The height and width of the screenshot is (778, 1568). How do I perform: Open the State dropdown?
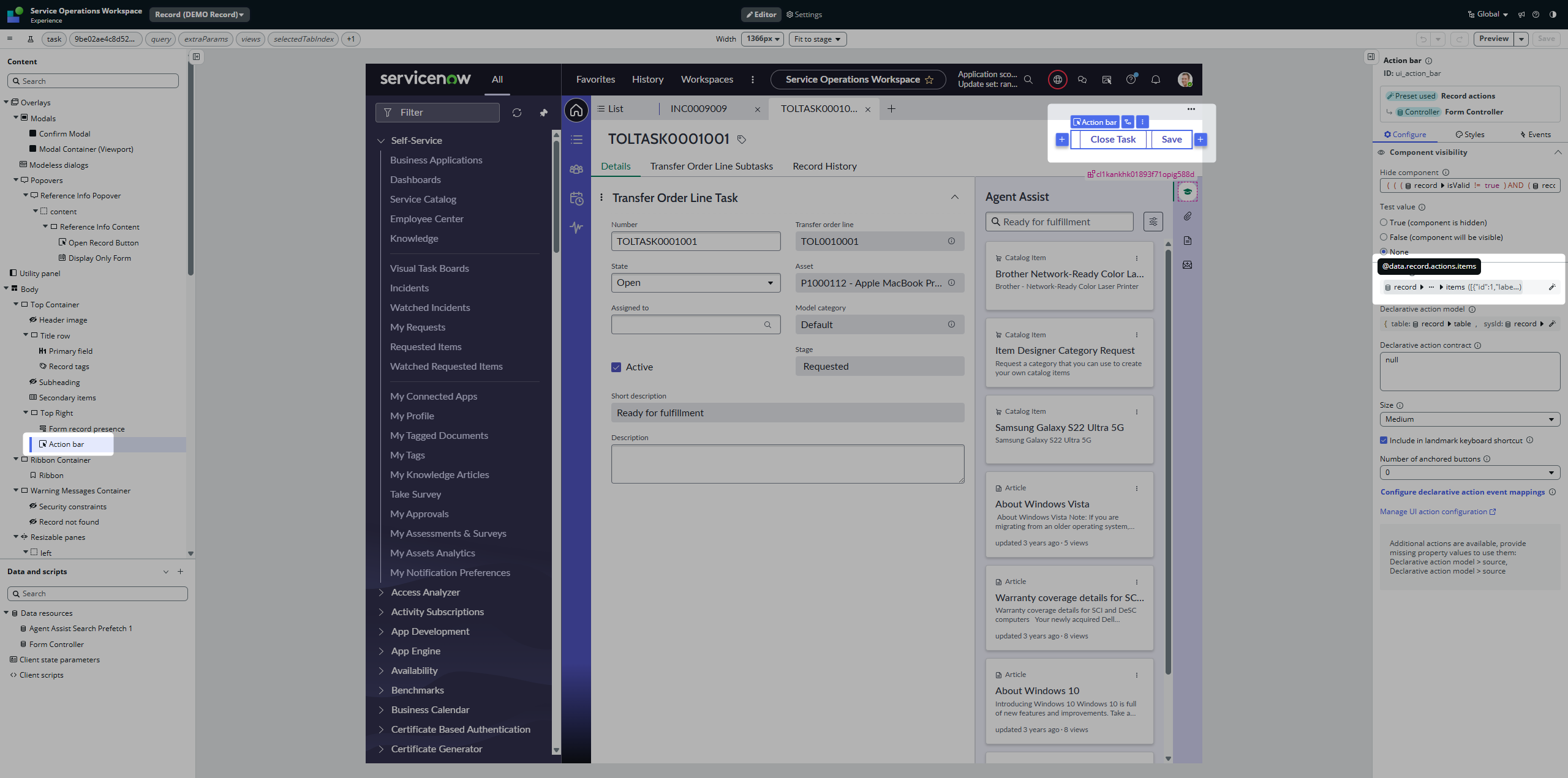pos(696,283)
